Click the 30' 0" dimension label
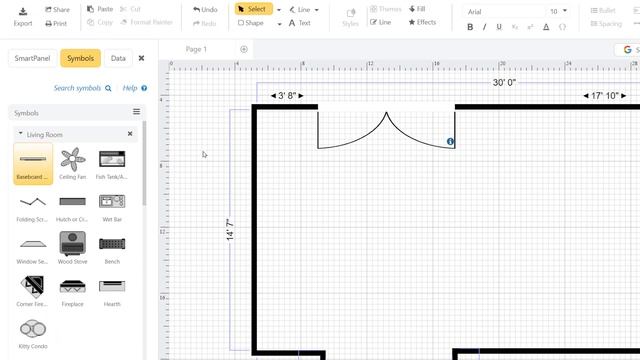640x360 pixels. click(504, 82)
